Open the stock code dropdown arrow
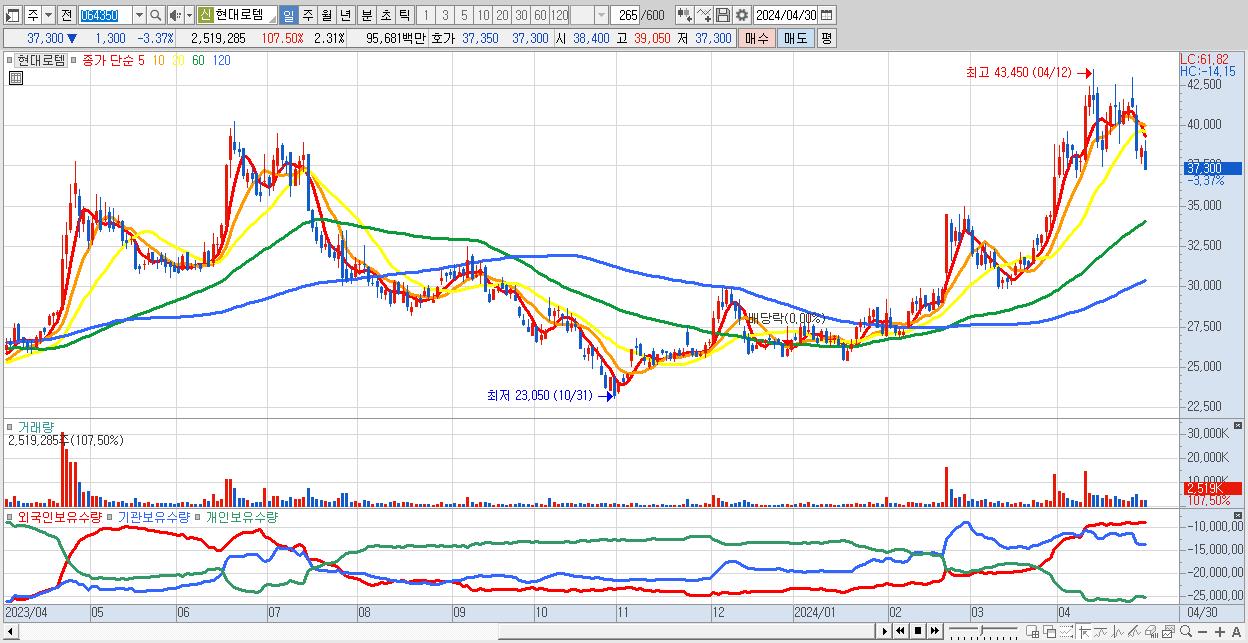Viewport: 1248px width, 643px height. click(139, 16)
